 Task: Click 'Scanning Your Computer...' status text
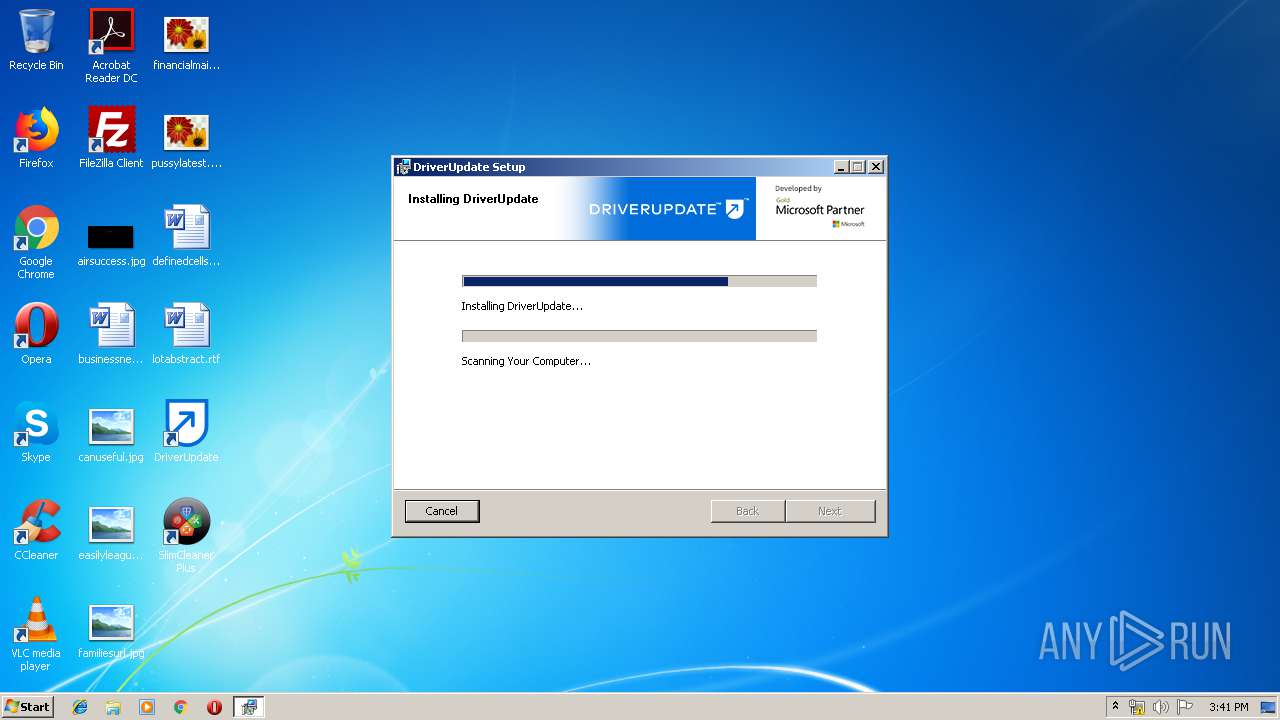[x=526, y=361]
